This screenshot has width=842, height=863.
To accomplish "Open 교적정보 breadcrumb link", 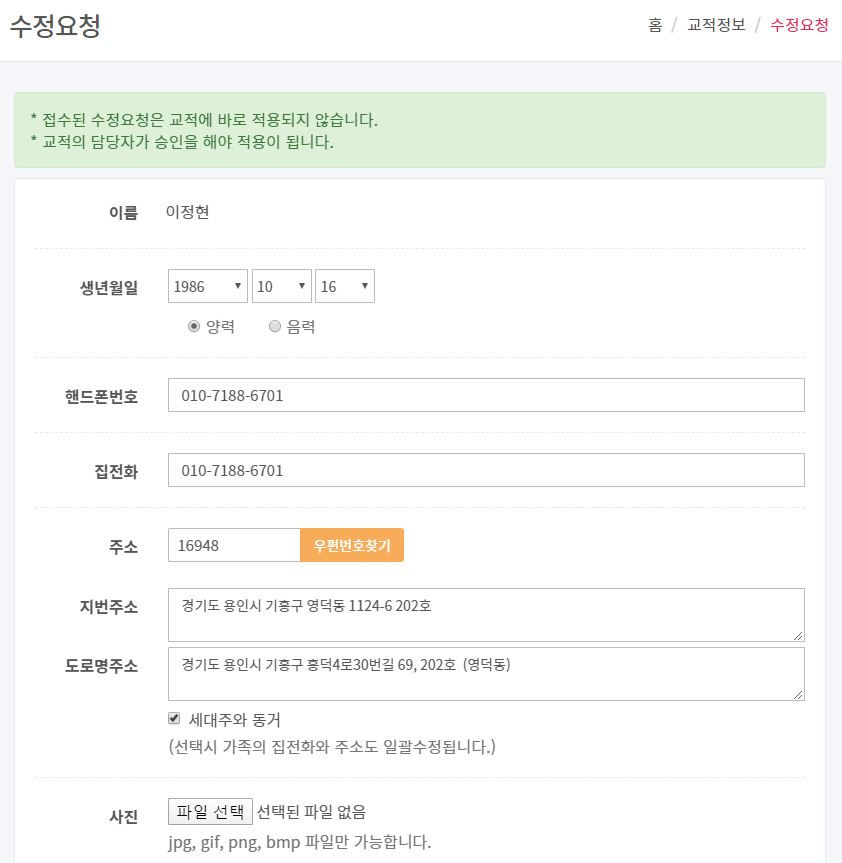I will coord(716,25).
